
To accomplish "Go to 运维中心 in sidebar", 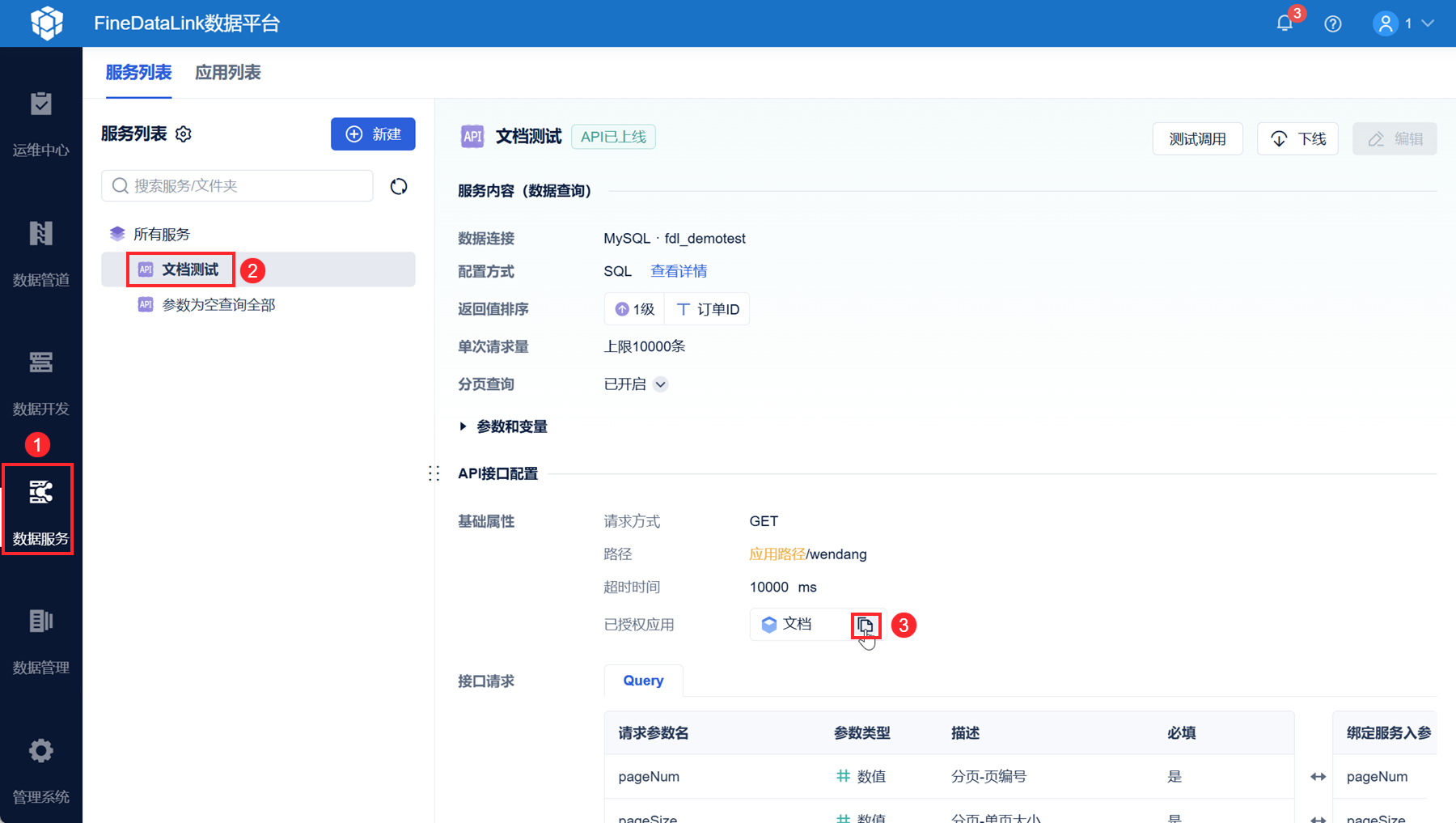I will point(40,124).
